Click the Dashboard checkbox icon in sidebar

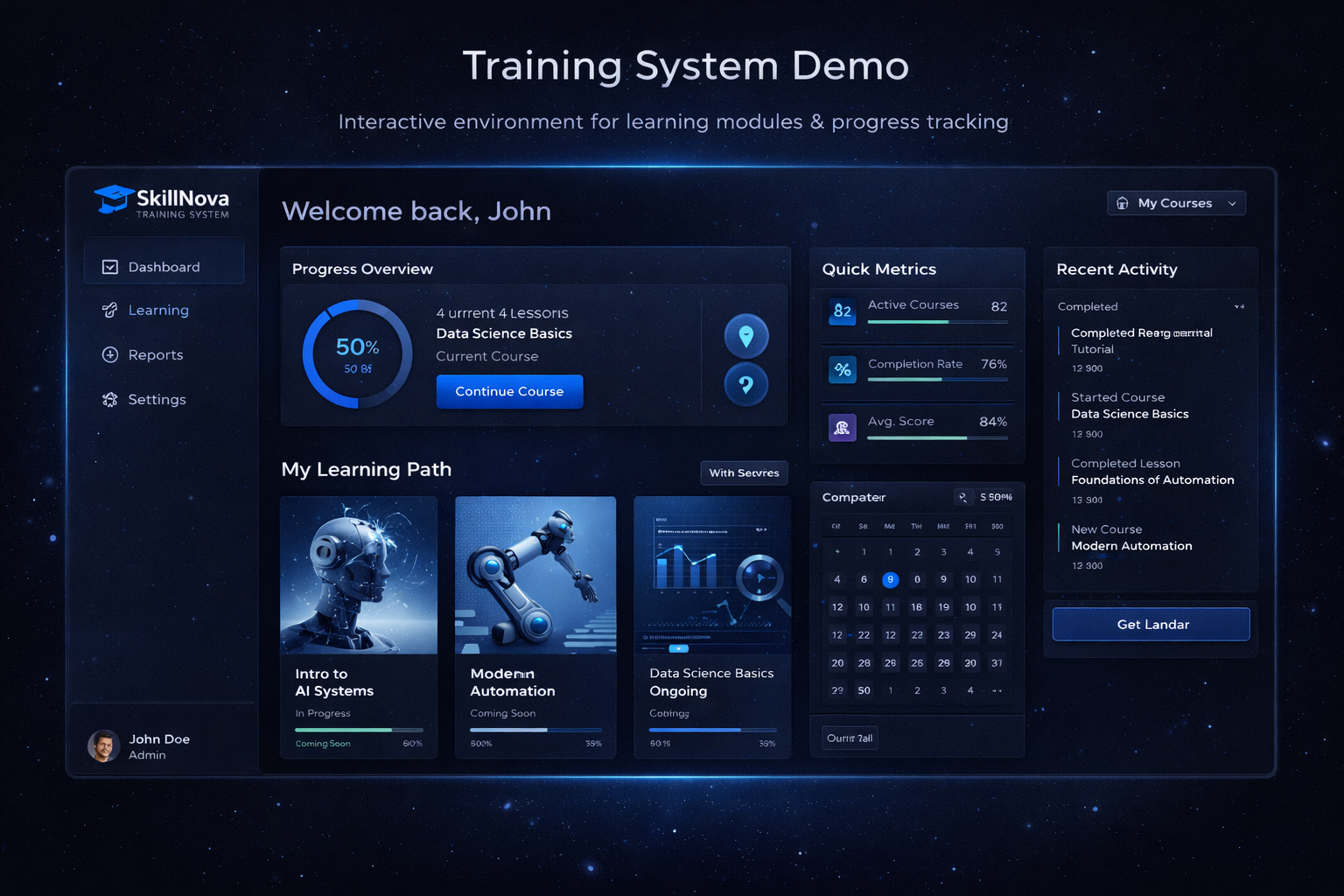click(110, 267)
